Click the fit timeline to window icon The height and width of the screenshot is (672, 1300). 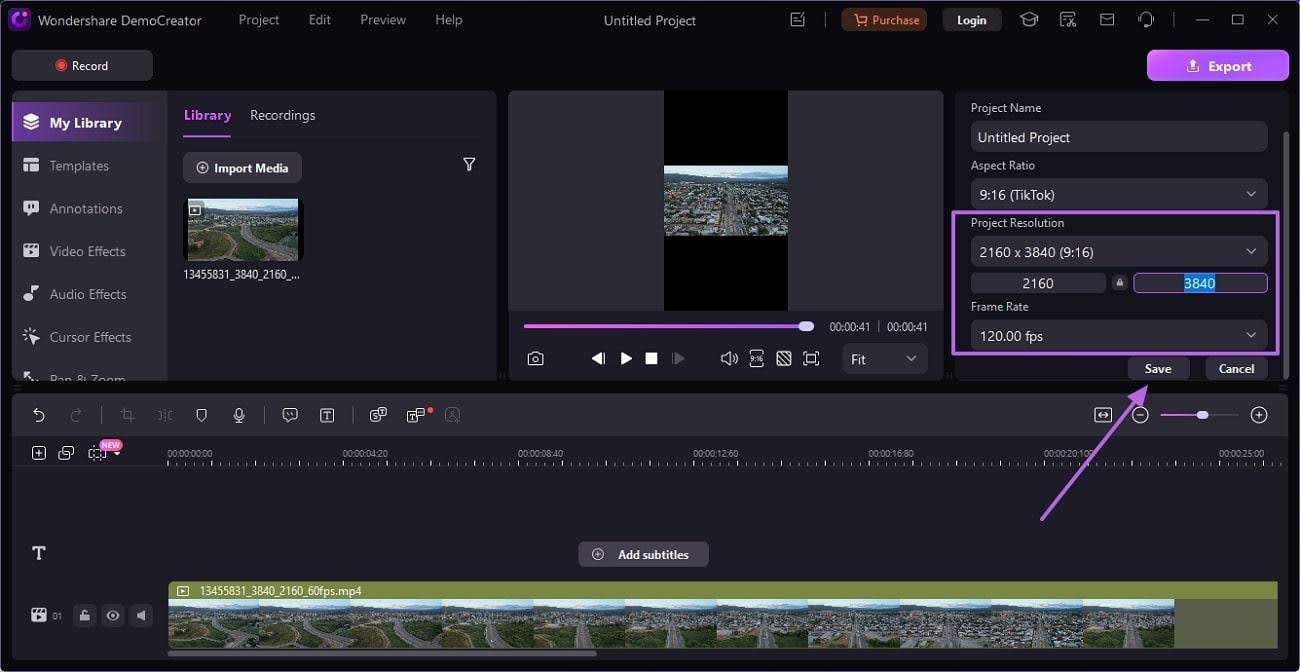click(1103, 415)
